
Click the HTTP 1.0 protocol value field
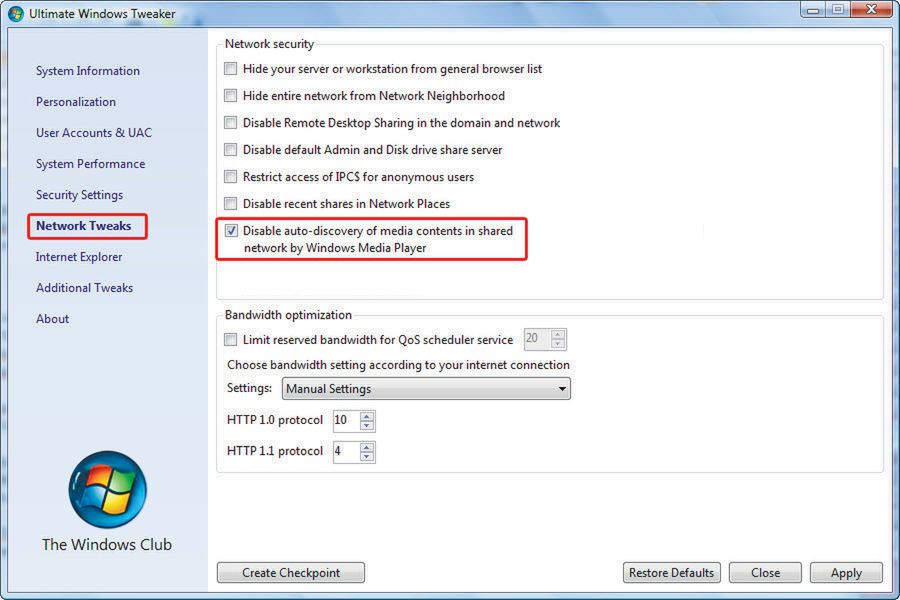coord(346,420)
